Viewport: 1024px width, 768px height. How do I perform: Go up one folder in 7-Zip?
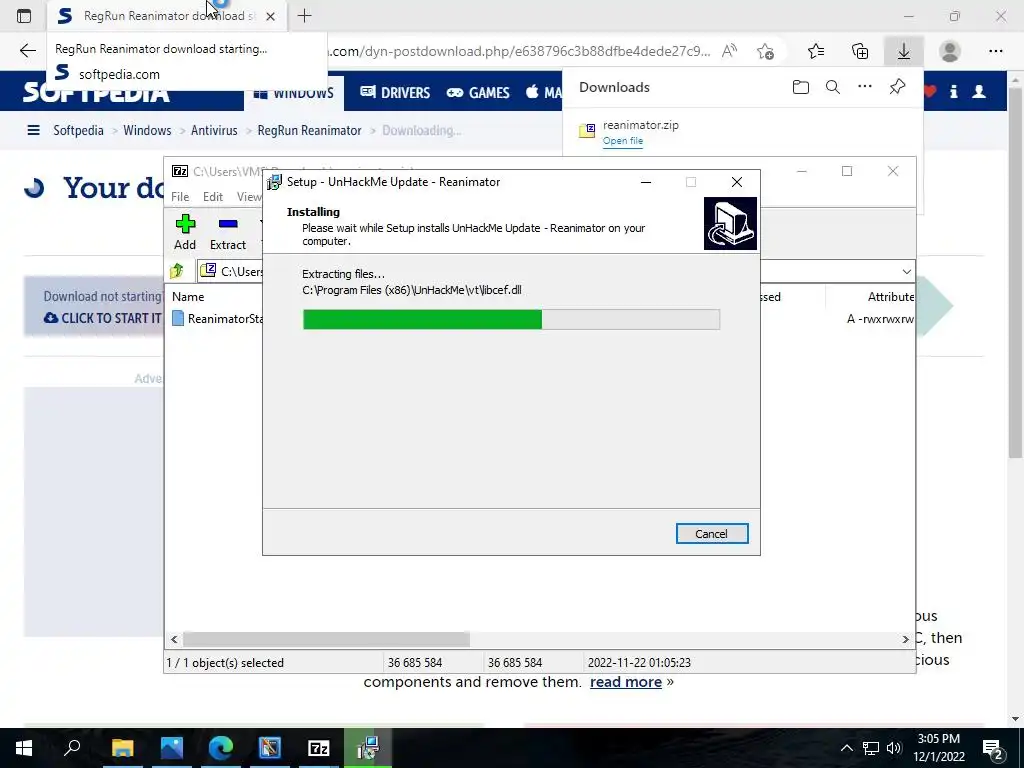tap(177, 270)
